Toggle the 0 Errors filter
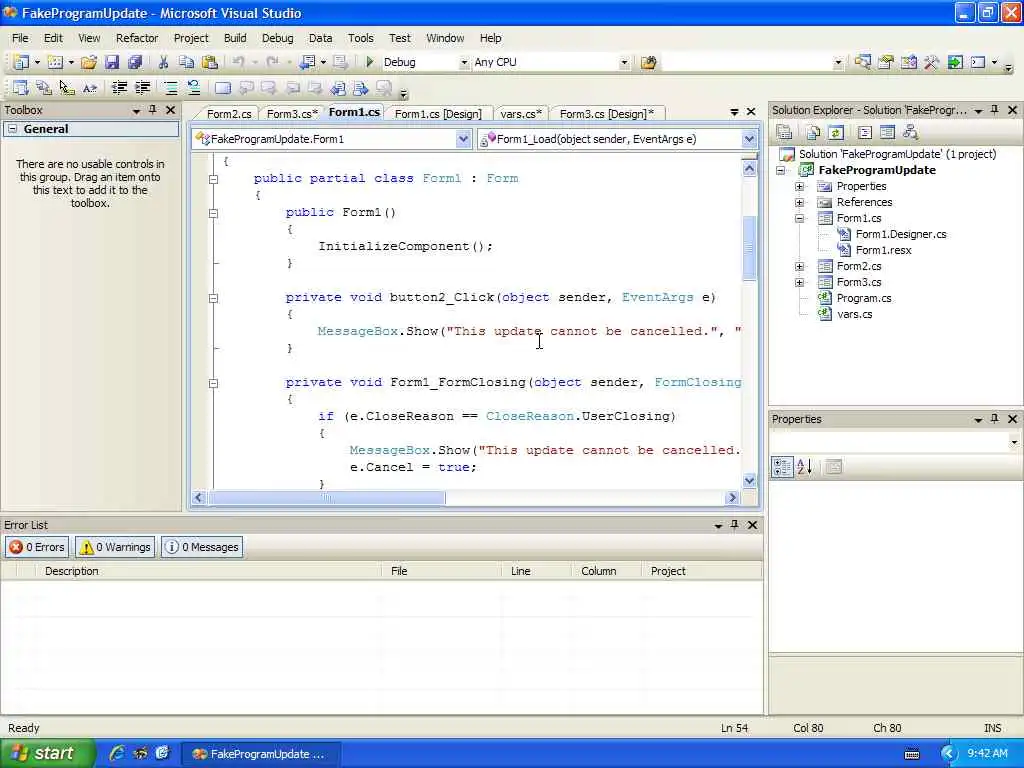Image resolution: width=1024 pixels, height=768 pixels. click(37, 547)
